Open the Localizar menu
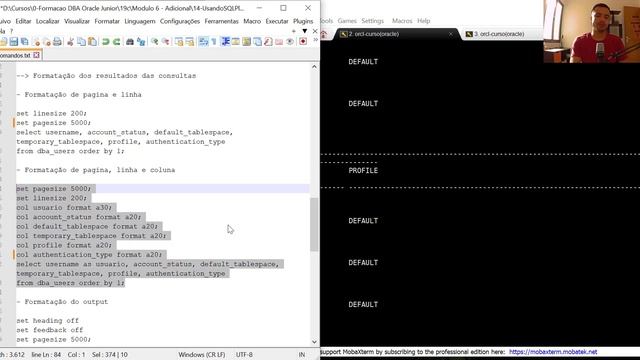 click(47, 21)
